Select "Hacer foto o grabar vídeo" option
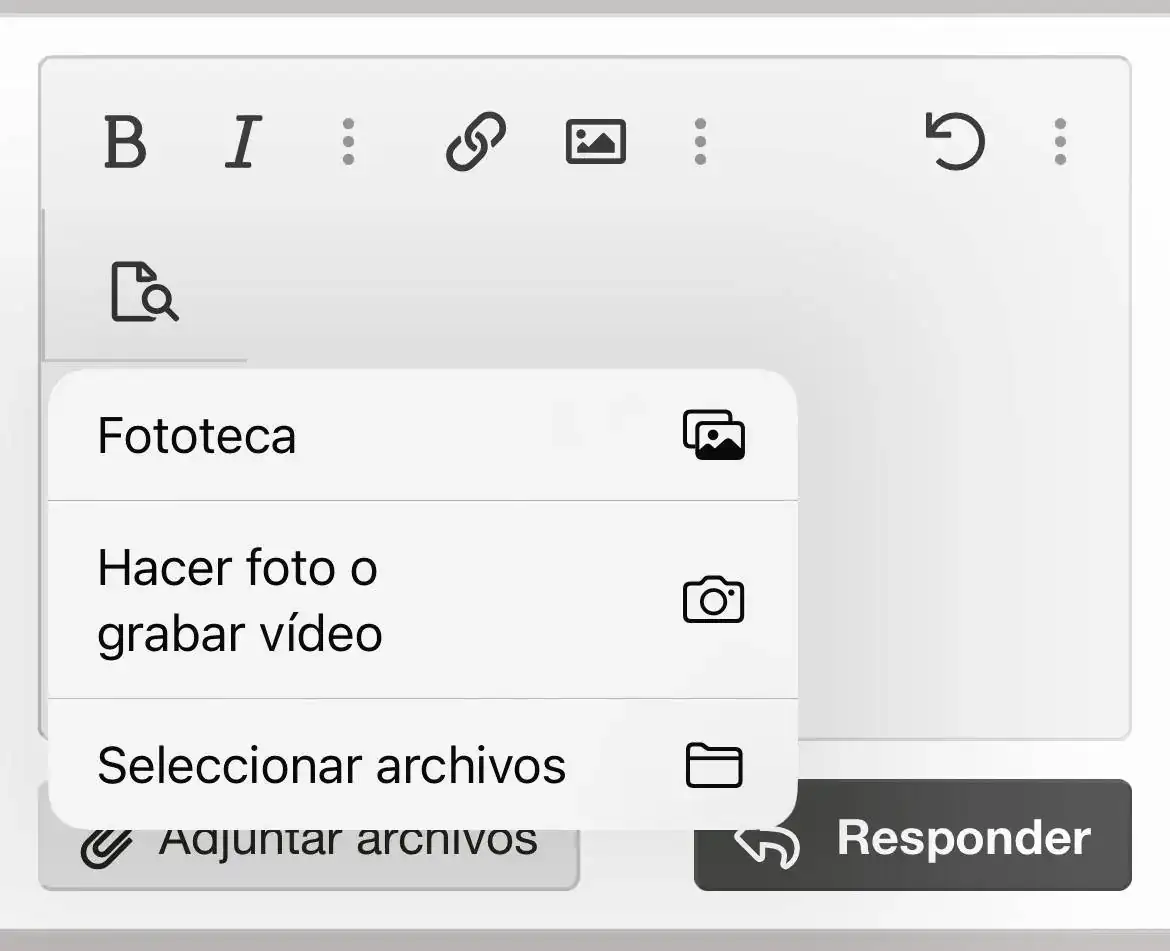Screen dimensions: 1170x951 click(240, 601)
